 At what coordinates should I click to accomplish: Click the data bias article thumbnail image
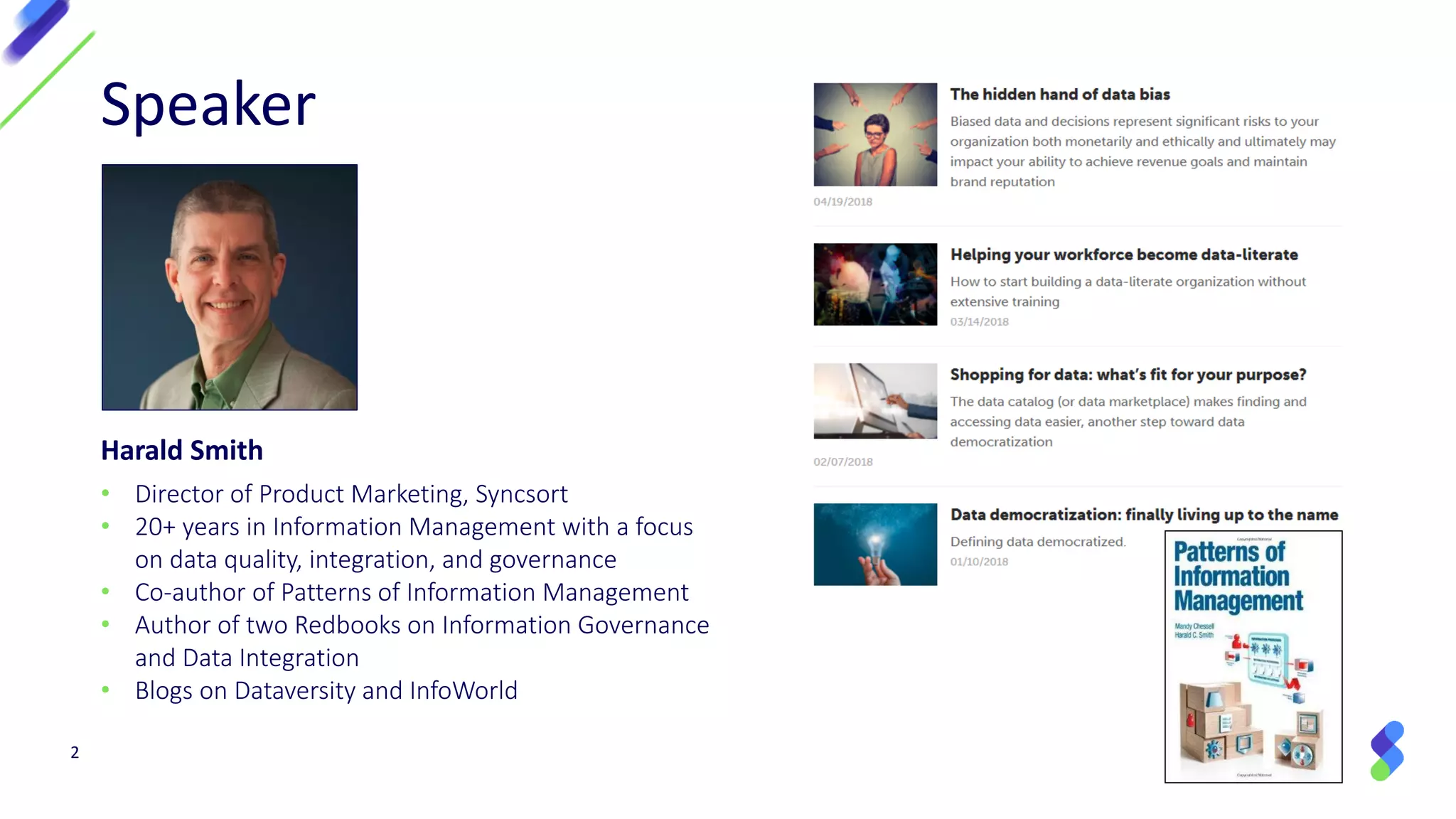(875, 134)
